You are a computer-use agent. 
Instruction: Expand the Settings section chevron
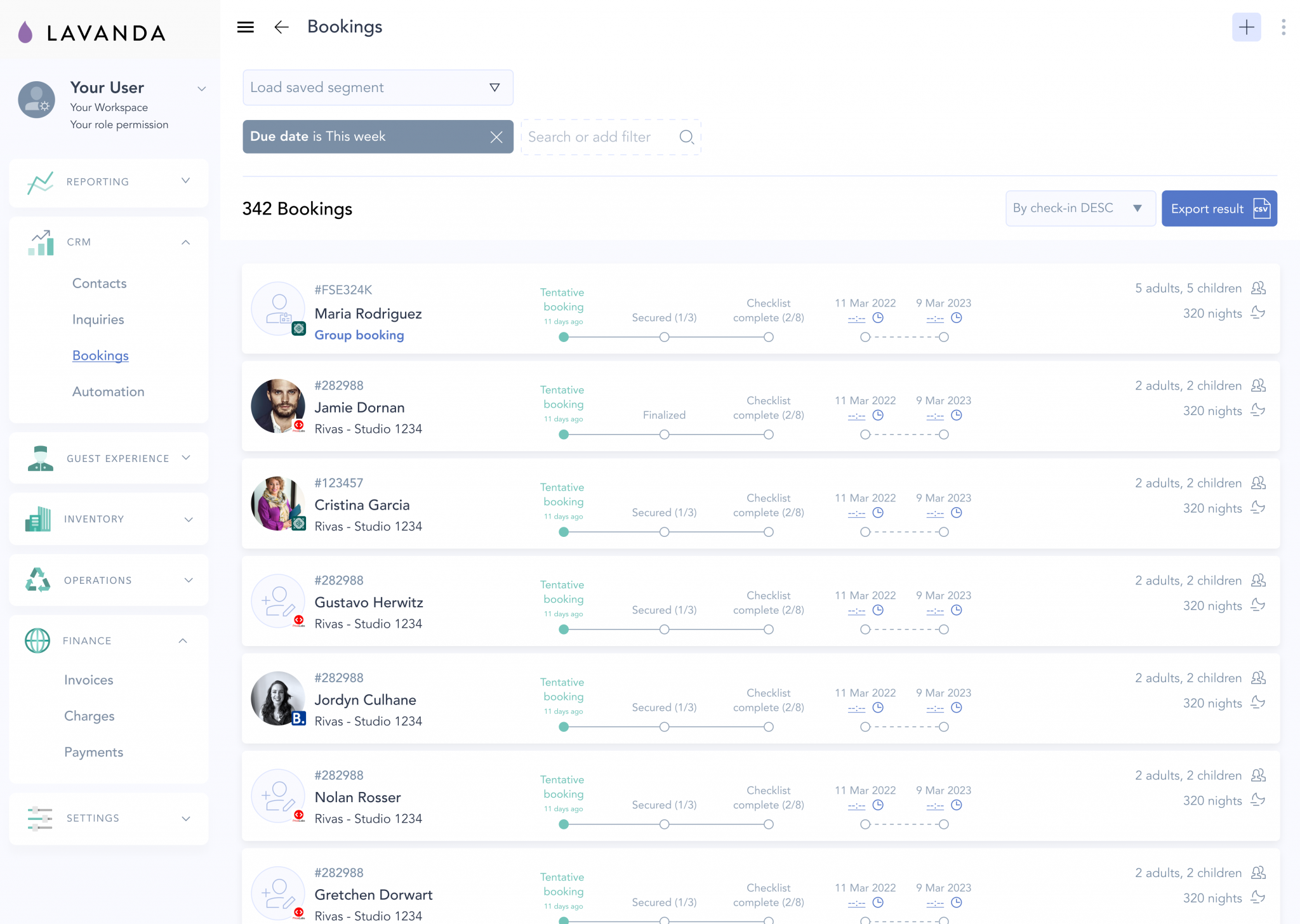pos(185,818)
